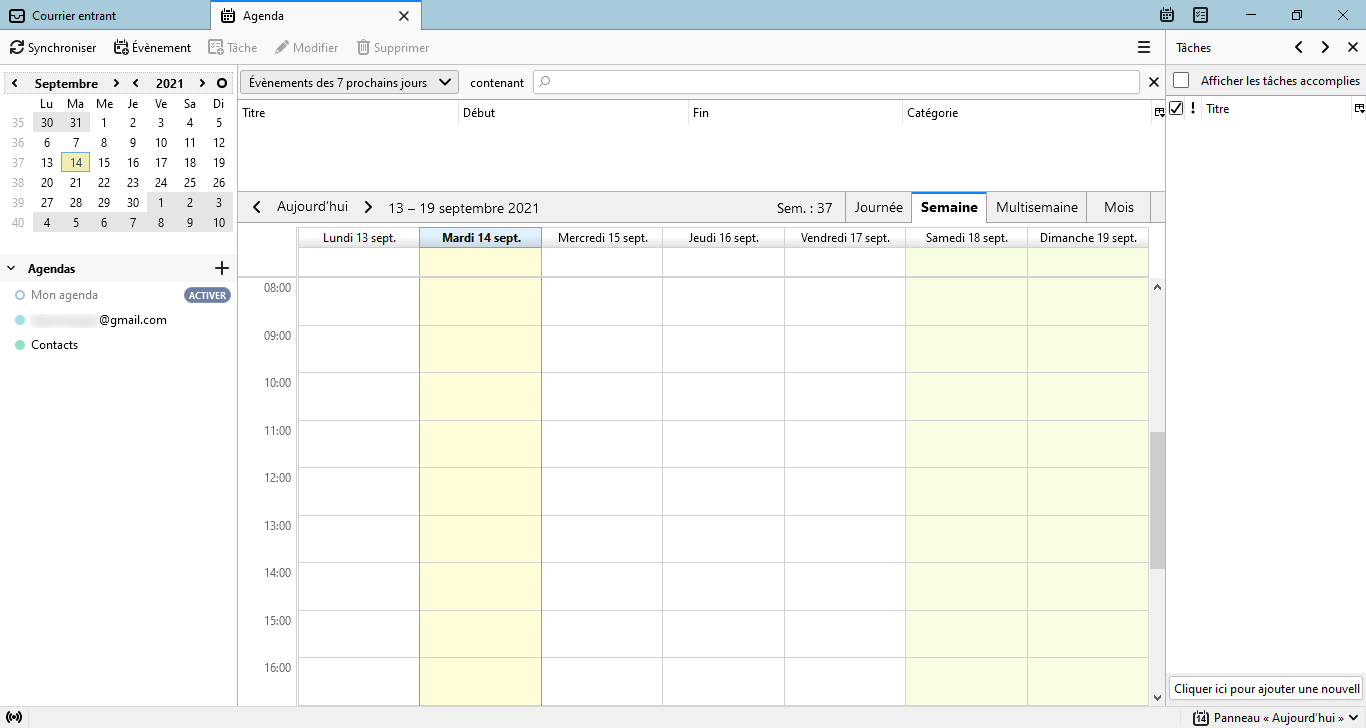Add a new agenda with plus icon
The width and height of the screenshot is (1366, 728).
coord(222,268)
